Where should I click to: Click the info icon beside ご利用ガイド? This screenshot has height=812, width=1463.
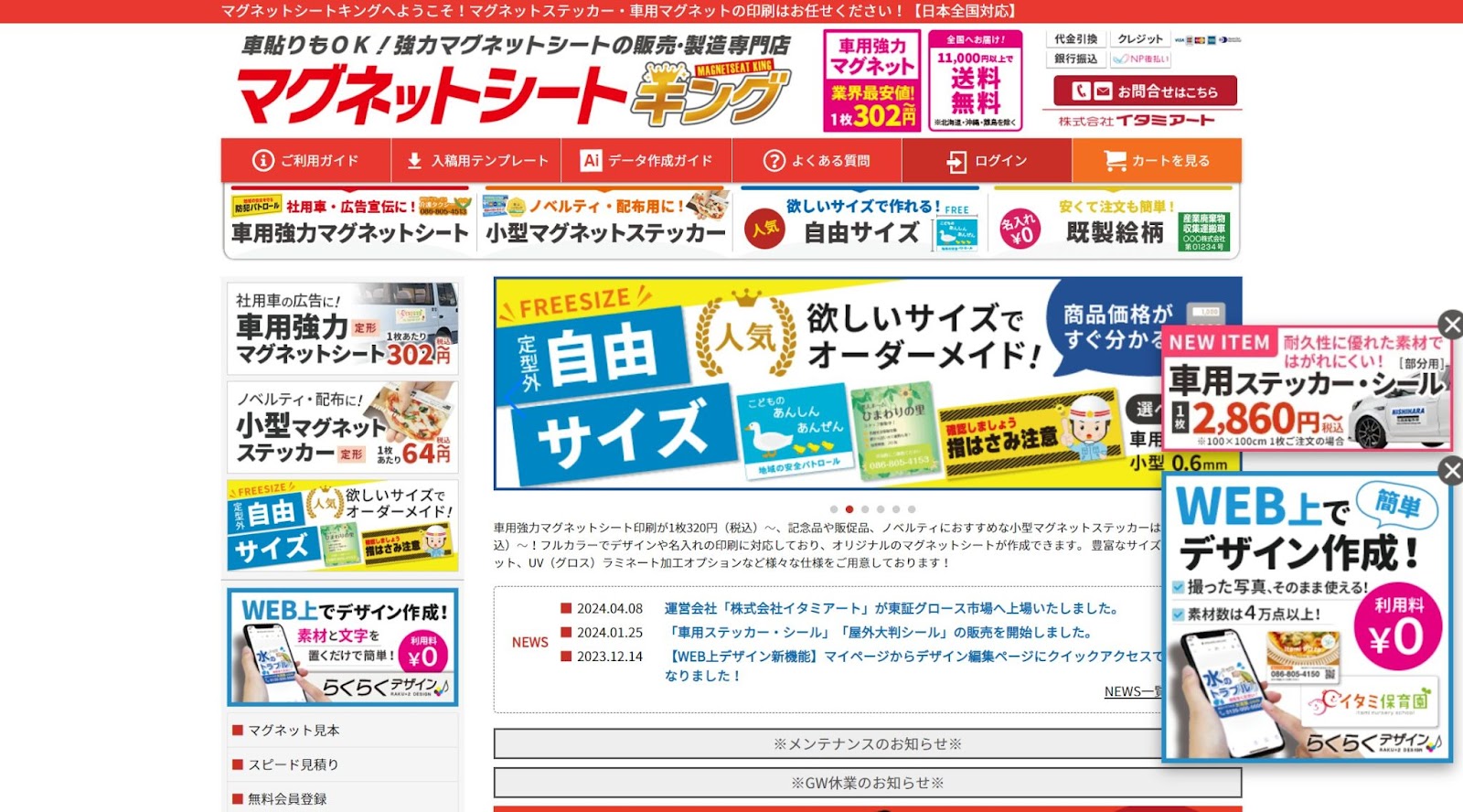pos(263,161)
